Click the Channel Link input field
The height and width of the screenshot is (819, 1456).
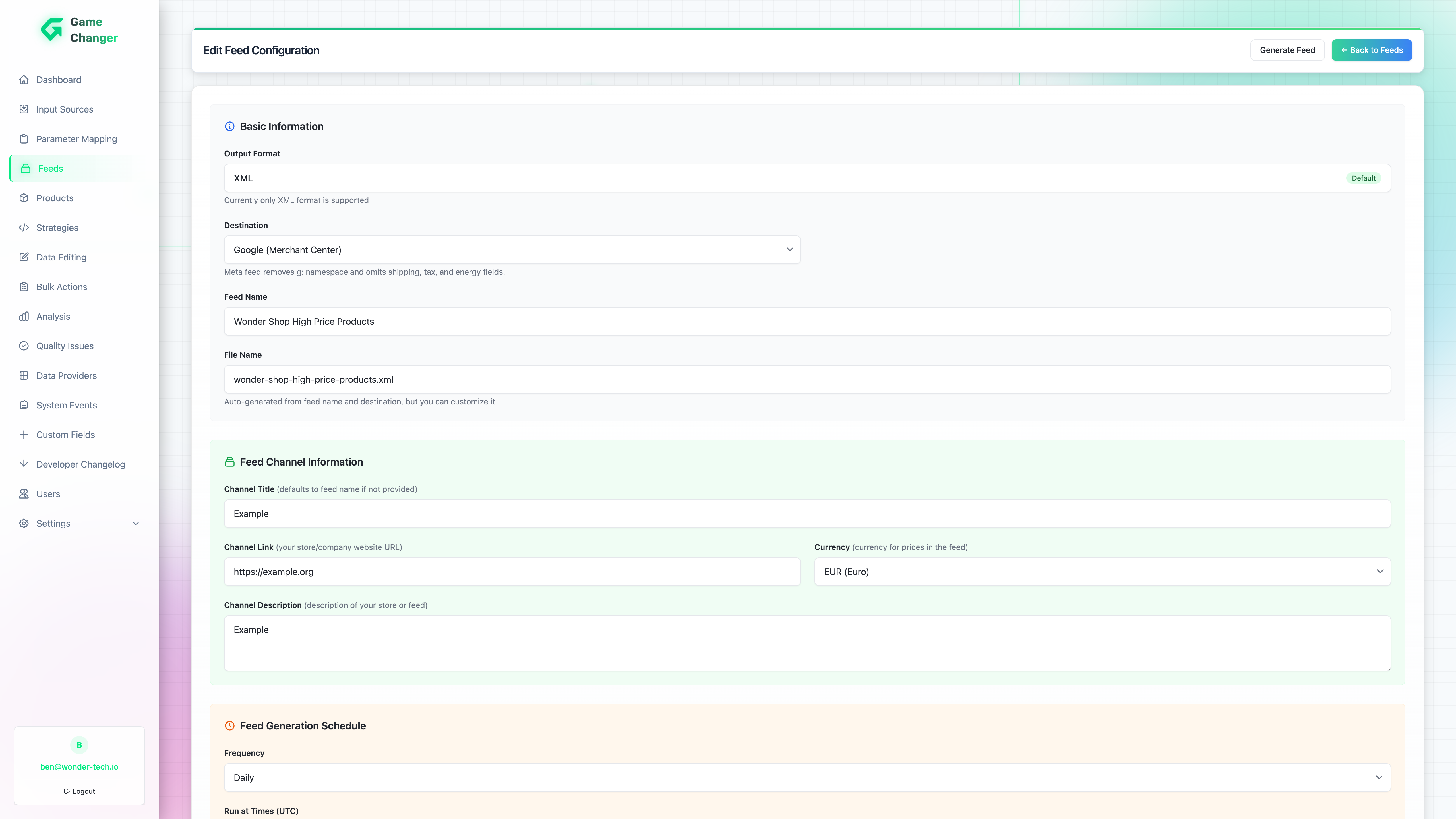pos(512,572)
